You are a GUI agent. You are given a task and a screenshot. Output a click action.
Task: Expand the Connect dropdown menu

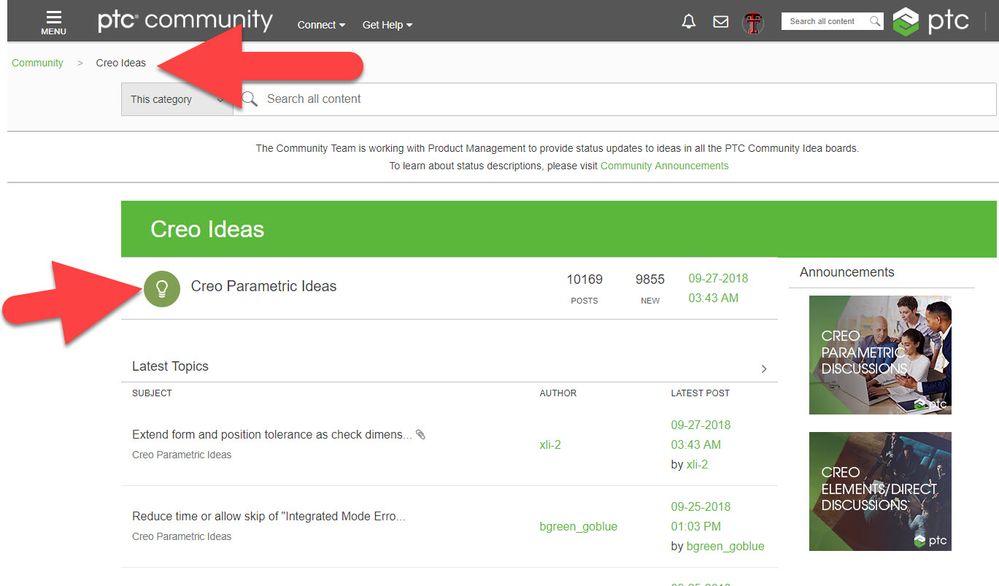point(321,25)
